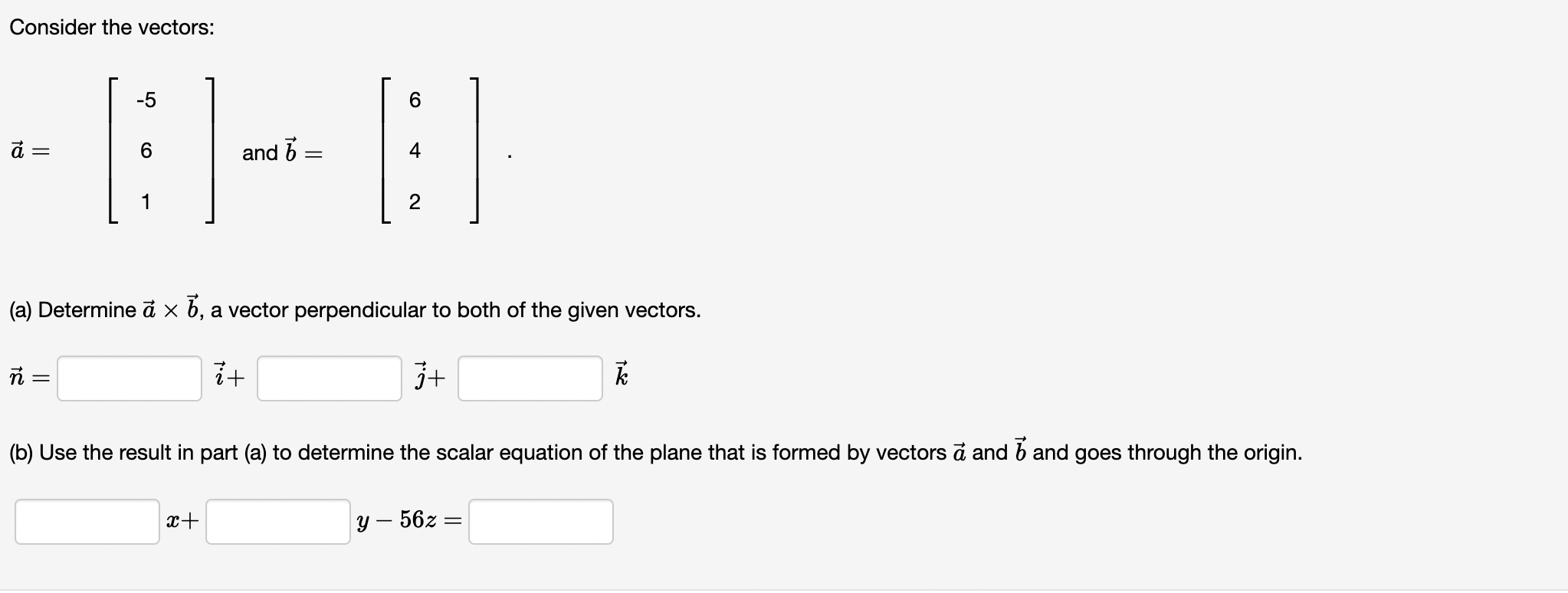Click the vector b column matrix

coord(429,151)
